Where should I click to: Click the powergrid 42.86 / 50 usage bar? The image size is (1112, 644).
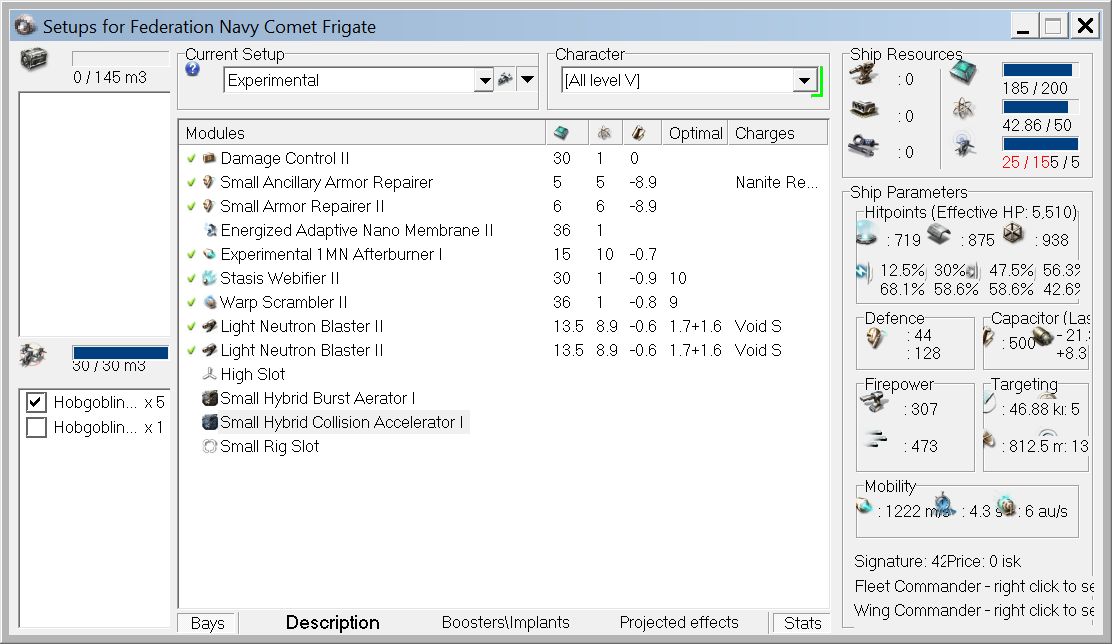1040,106
